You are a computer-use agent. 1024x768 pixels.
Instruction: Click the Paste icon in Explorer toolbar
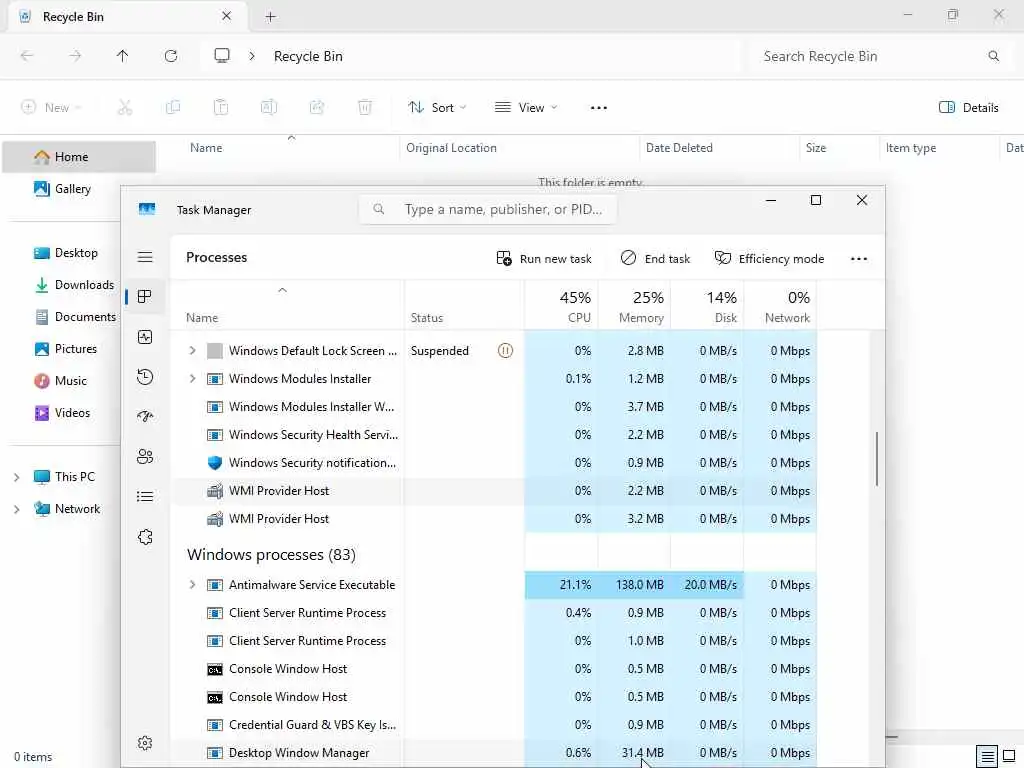(221, 108)
